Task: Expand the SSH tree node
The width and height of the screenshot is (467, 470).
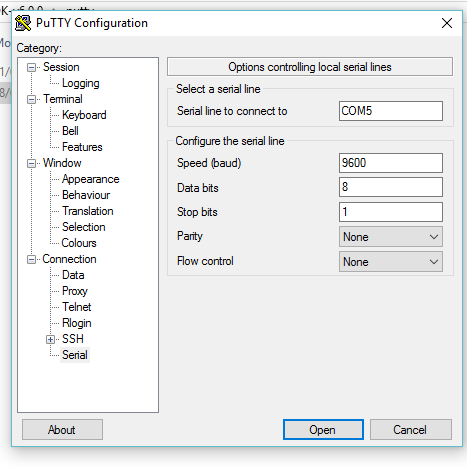Action: pyautogui.click(x=50, y=340)
